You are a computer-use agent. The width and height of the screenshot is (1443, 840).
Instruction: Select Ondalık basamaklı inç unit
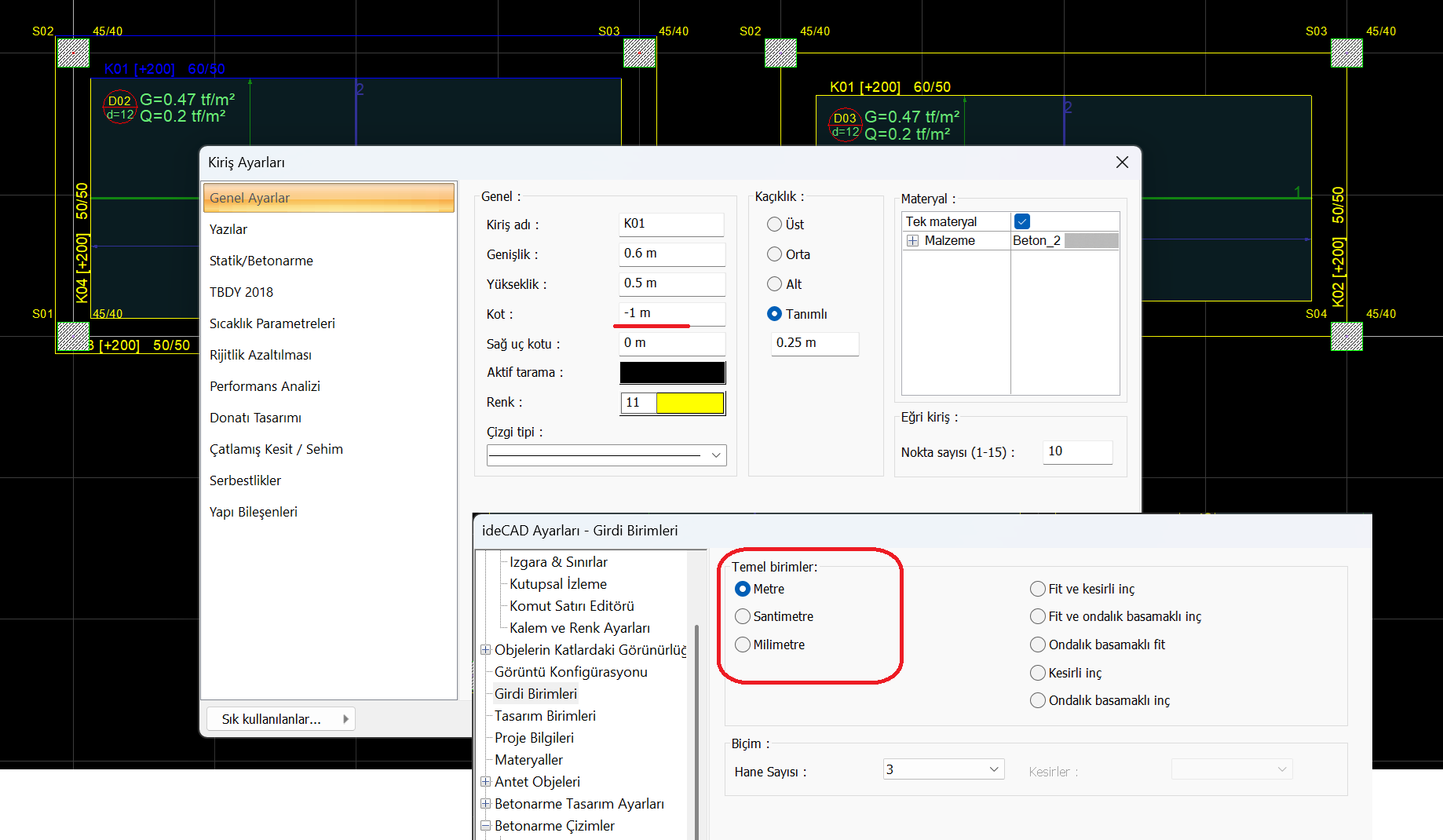point(1038,700)
